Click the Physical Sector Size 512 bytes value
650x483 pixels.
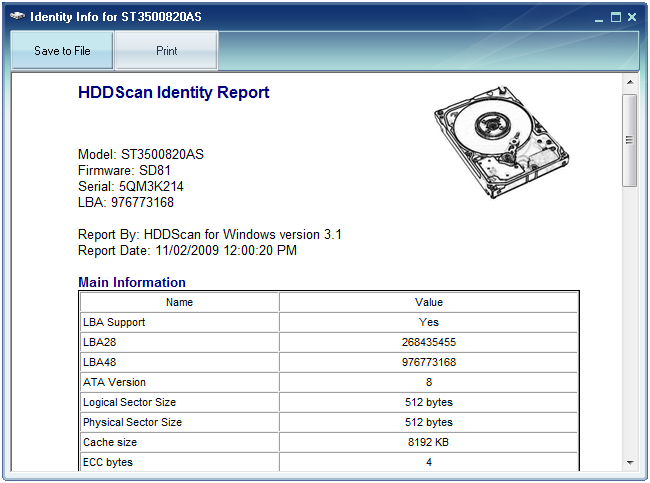(x=429, y=422)
